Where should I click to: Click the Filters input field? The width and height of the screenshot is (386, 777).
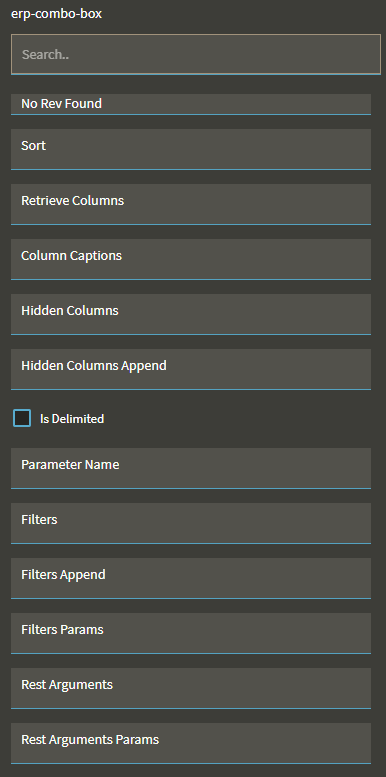pos(191,524)
